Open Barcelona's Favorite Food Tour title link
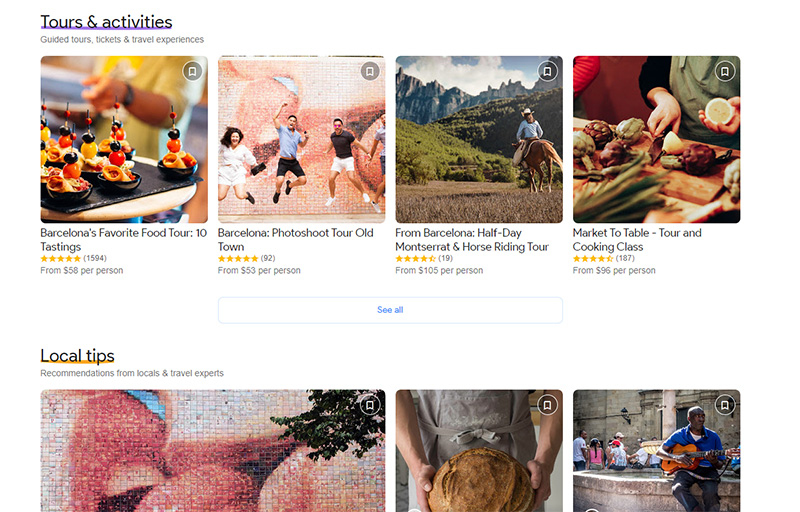800x512 pixels. coord(123,240)
